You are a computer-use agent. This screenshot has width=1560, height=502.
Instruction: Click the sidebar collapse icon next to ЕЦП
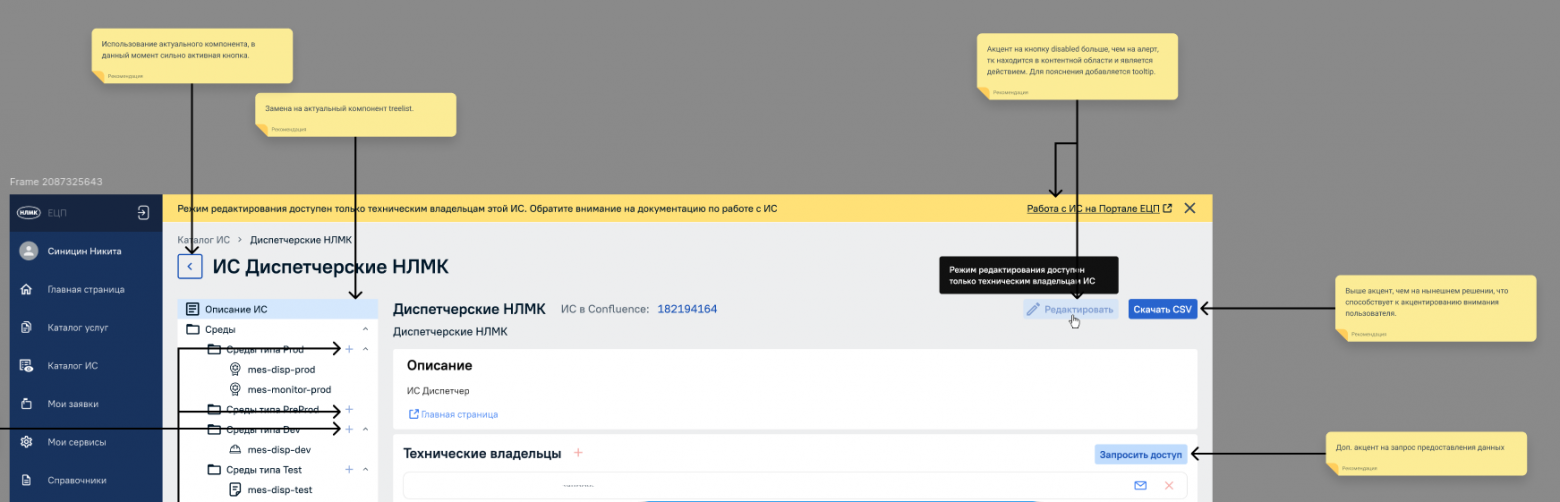(x=143, y=213)
